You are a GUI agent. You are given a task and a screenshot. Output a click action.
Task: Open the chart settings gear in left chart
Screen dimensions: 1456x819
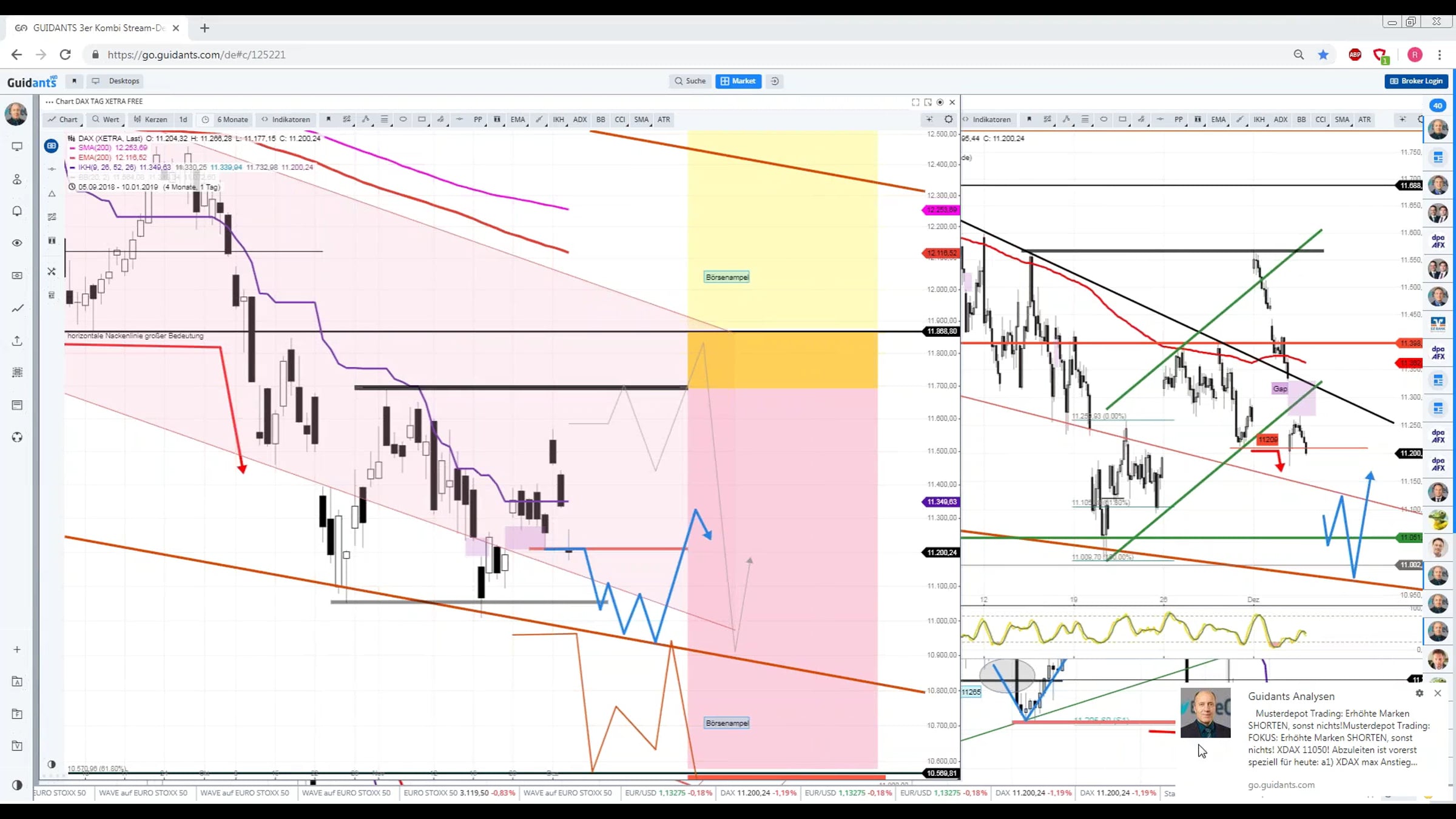tap(949, 120)
